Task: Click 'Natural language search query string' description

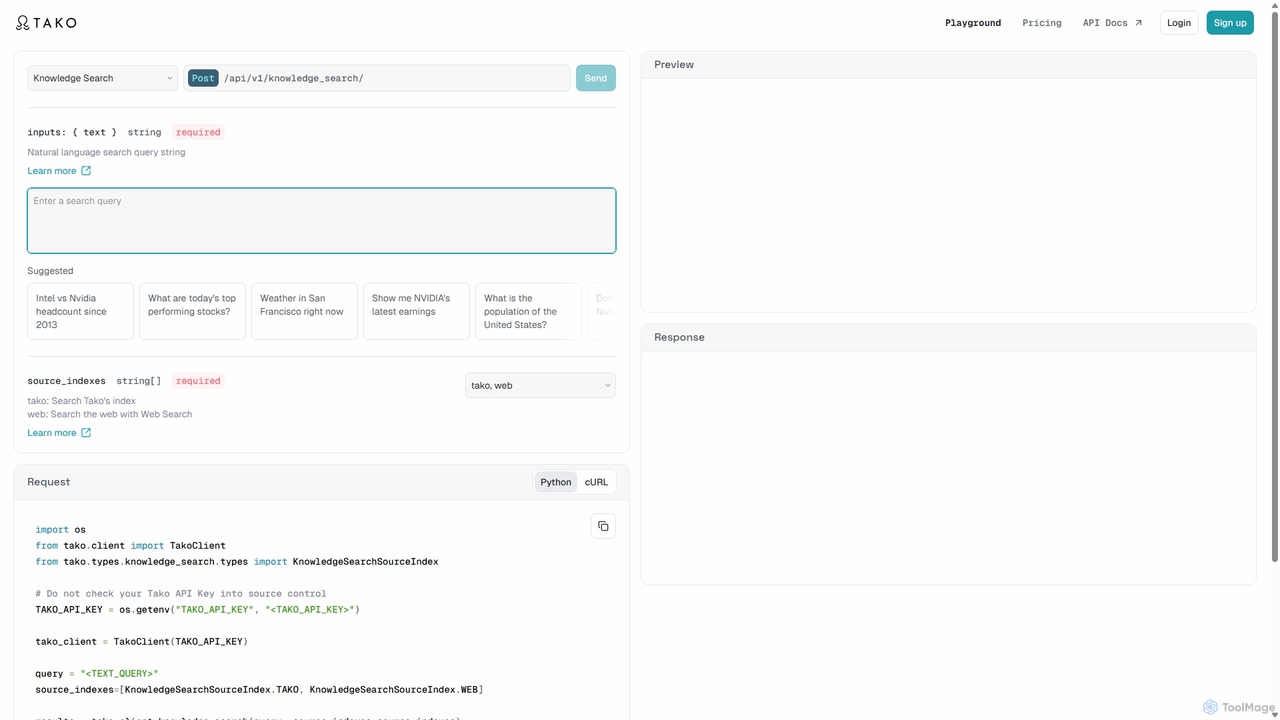Action: click(x=106, y=152)
